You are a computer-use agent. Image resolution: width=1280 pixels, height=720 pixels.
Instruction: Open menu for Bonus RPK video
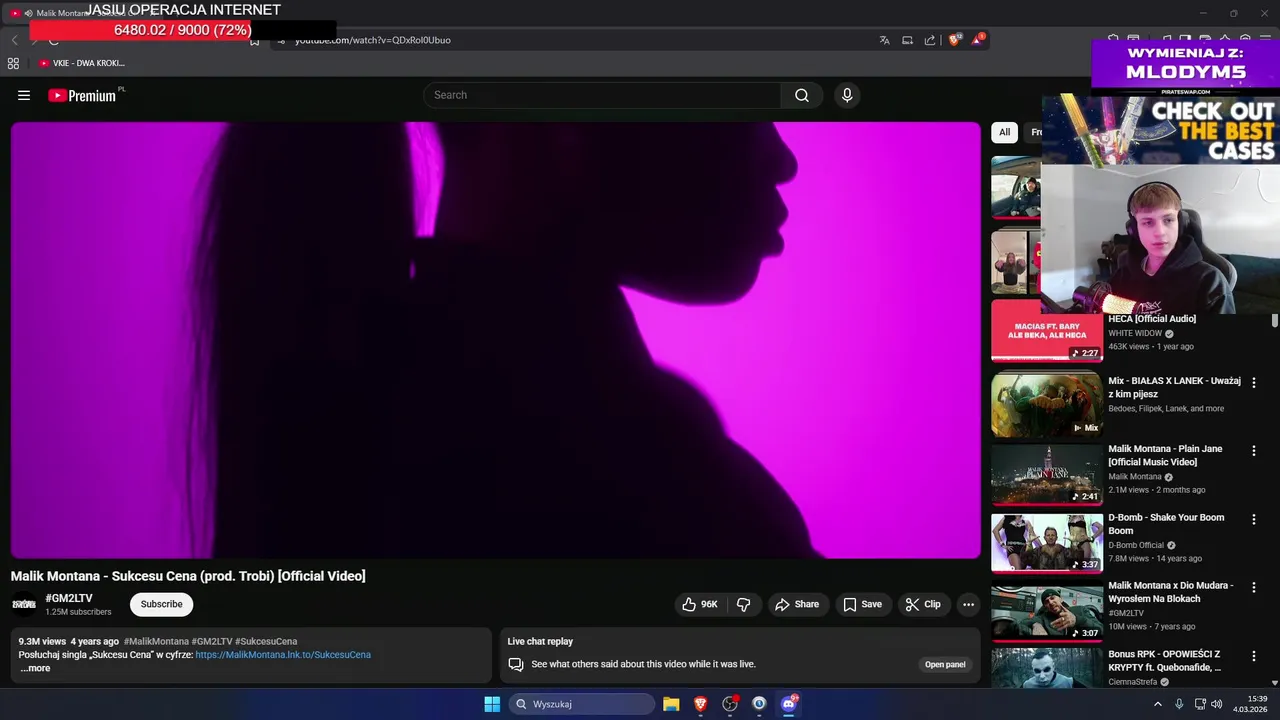[x=1253, y=655]
